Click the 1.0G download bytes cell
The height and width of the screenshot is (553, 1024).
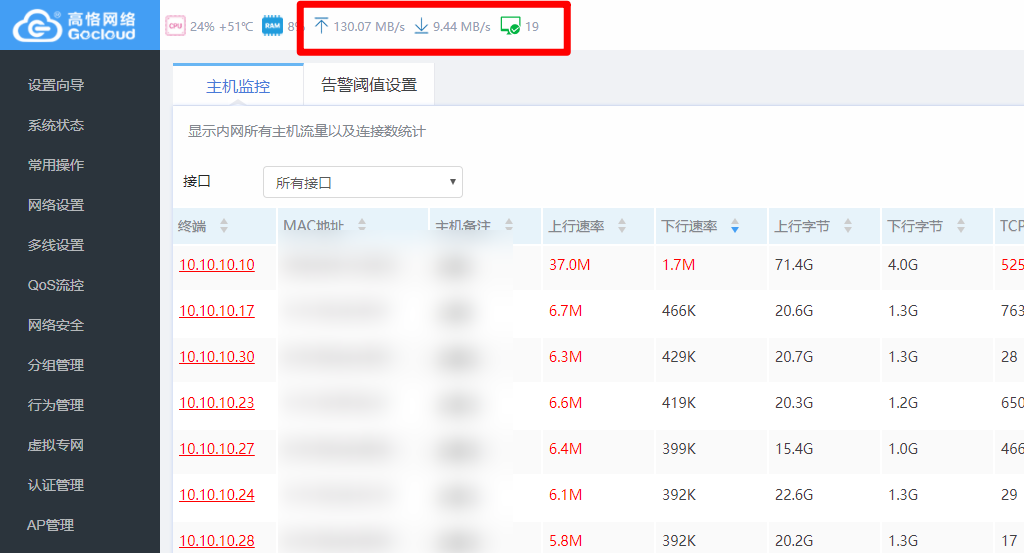[x=903, y=449]
